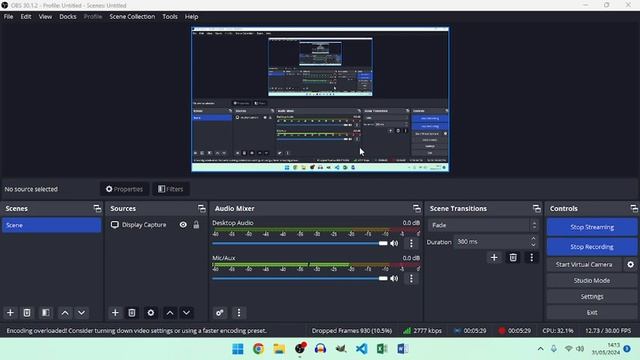
Task: Open the Docks menu
Action: click(68, 17)
